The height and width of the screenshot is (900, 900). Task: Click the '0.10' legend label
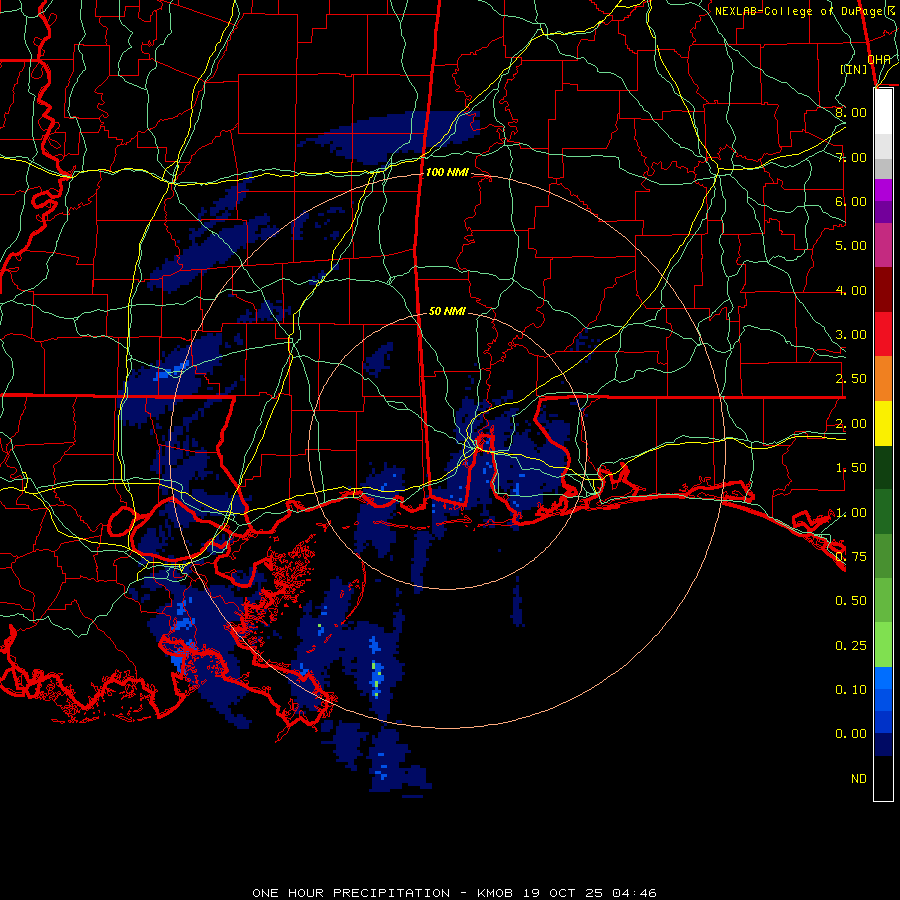[851, 690]
